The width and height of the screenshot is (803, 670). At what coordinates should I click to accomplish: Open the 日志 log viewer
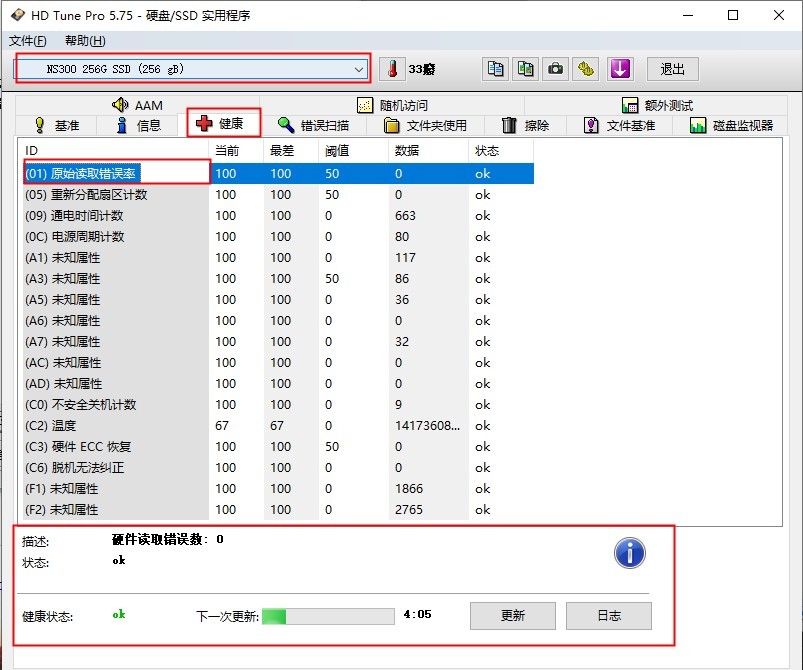pos(609,615)
